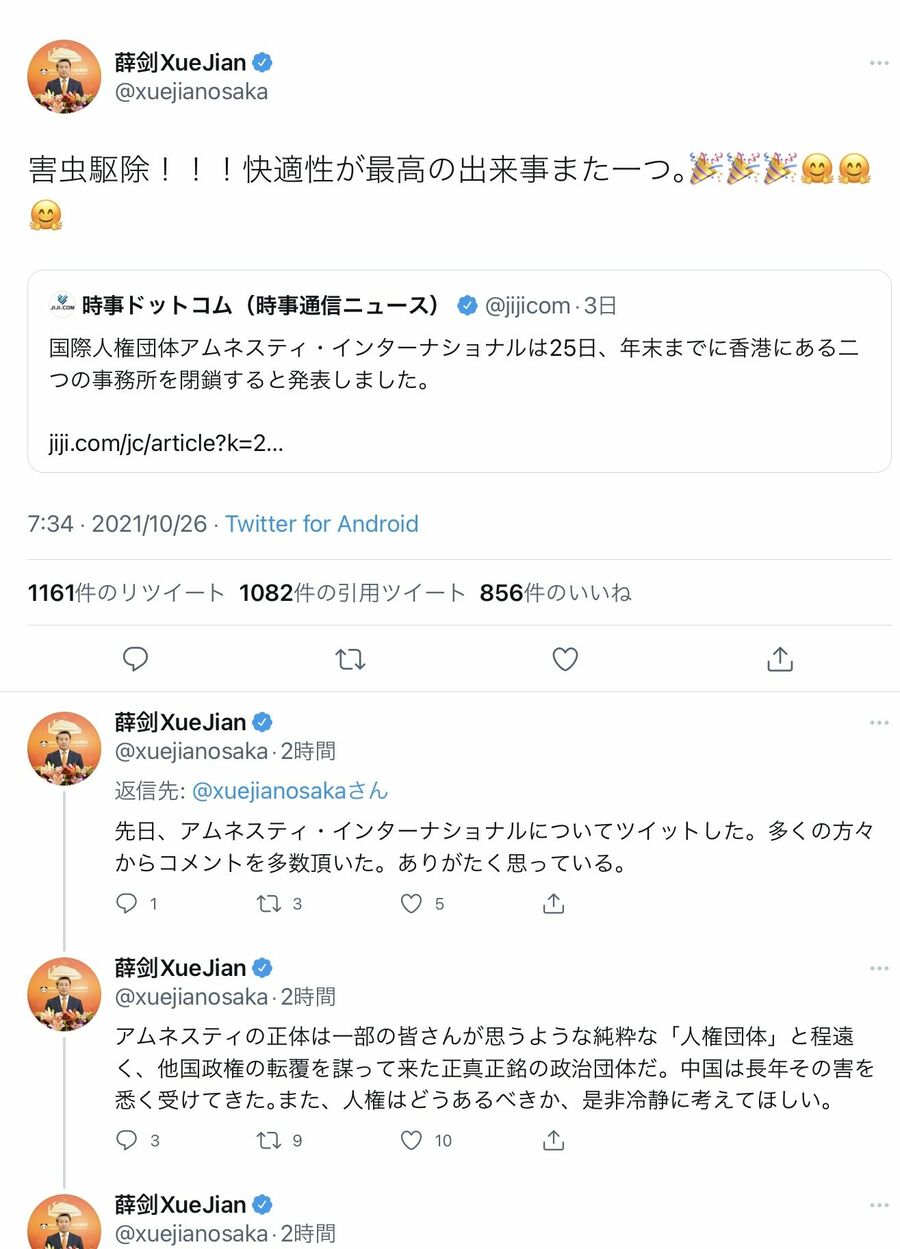Retweet the reply with 9 retweets

click(x=269, y=1140)
